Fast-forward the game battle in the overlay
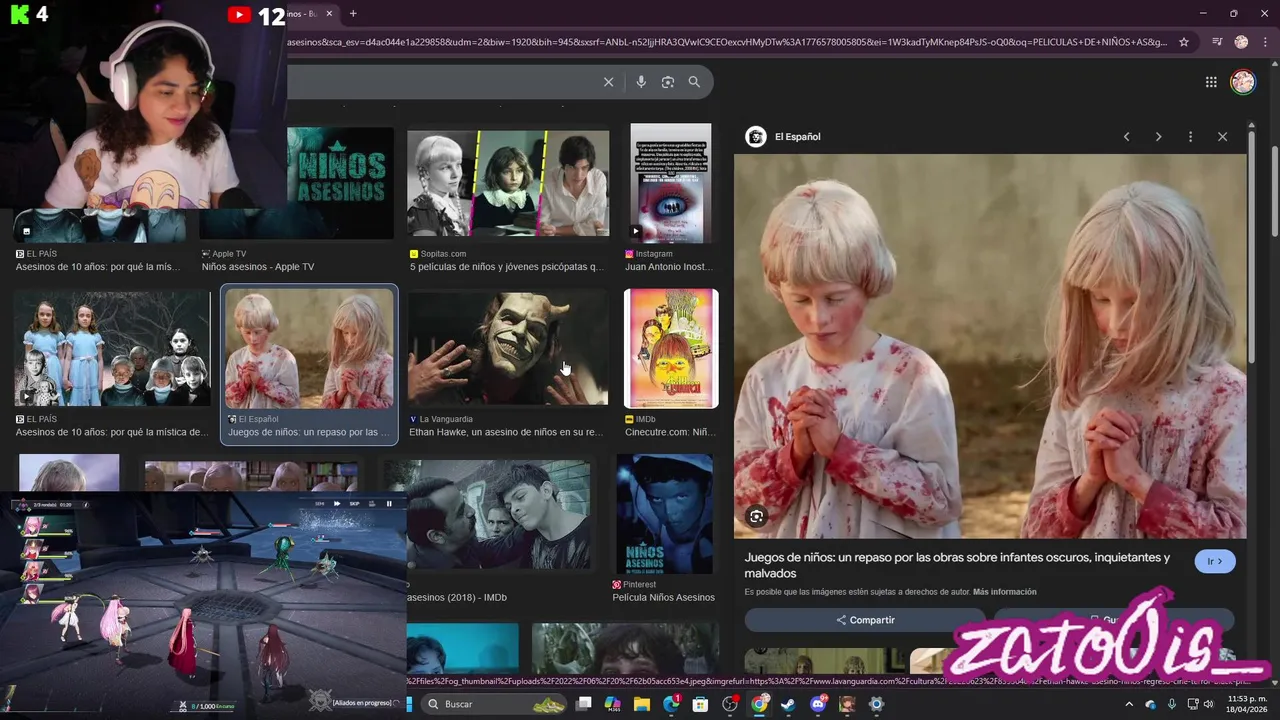Image resolution: width=1280 pixels, height=720 pixels. 336,504
